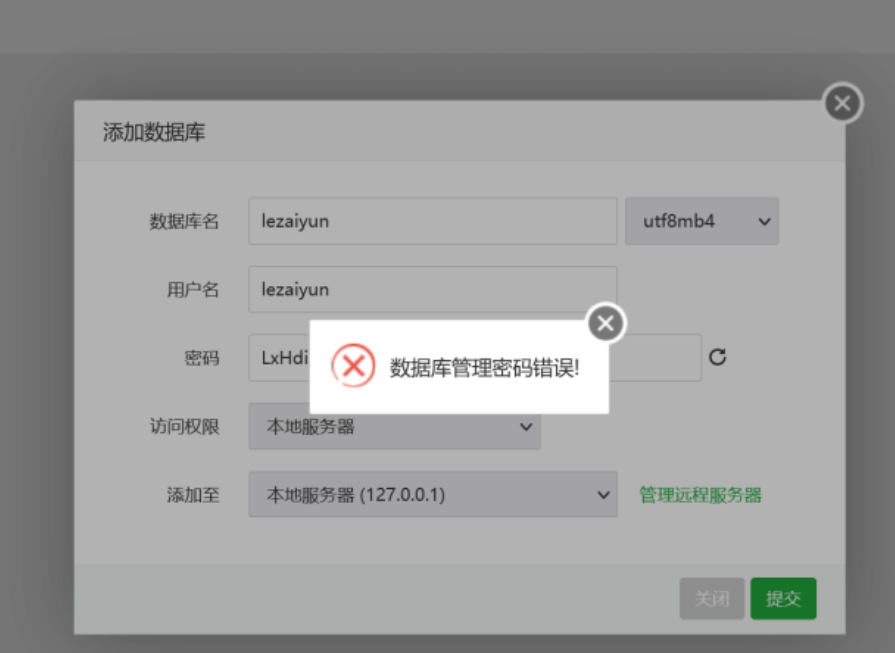895x653 pixels.
Task: Open the 本地服务器 (127.0.0.1) dropdown
Action: point(432,494)
